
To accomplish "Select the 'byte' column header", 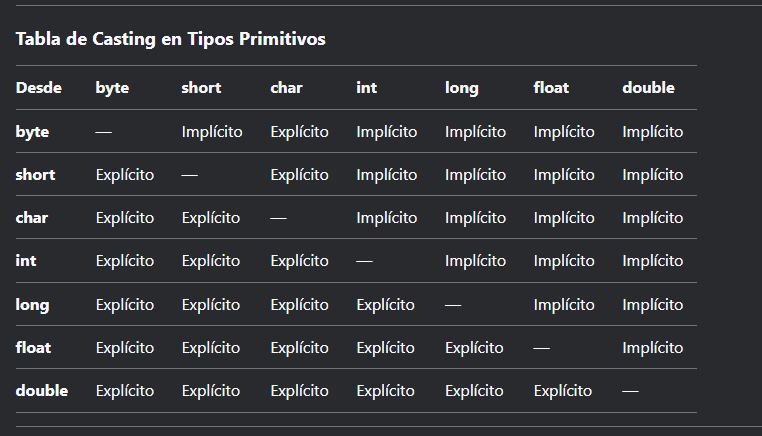I will tap(112, 88).
